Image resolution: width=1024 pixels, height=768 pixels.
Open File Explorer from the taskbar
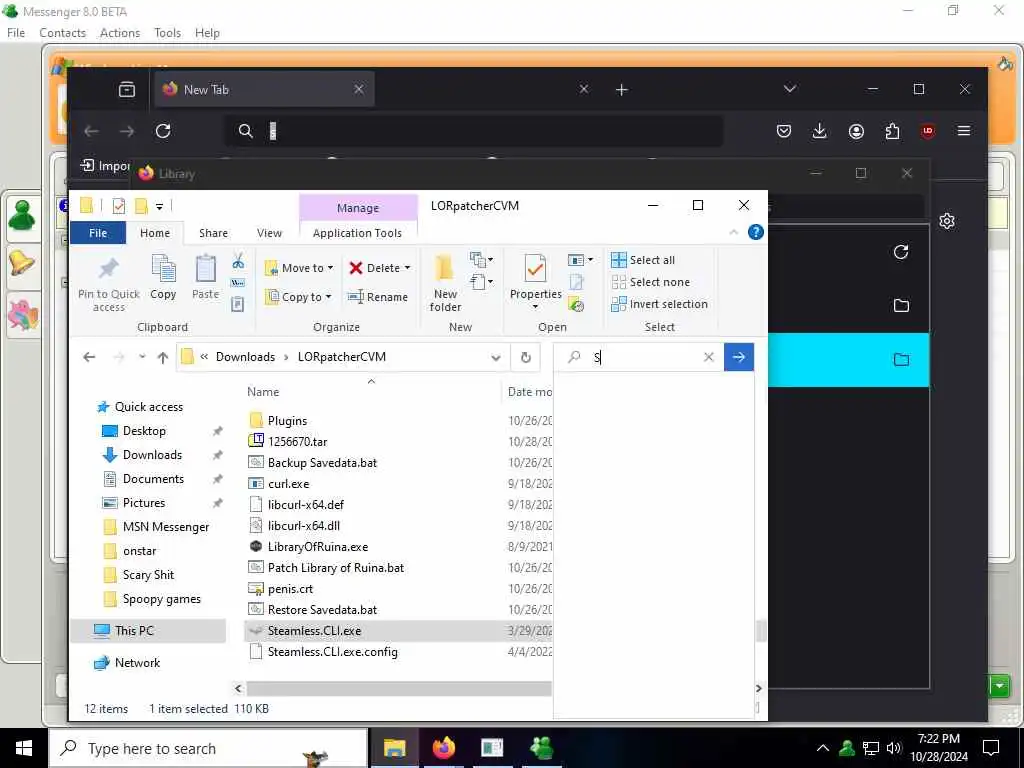pos(394,748)
